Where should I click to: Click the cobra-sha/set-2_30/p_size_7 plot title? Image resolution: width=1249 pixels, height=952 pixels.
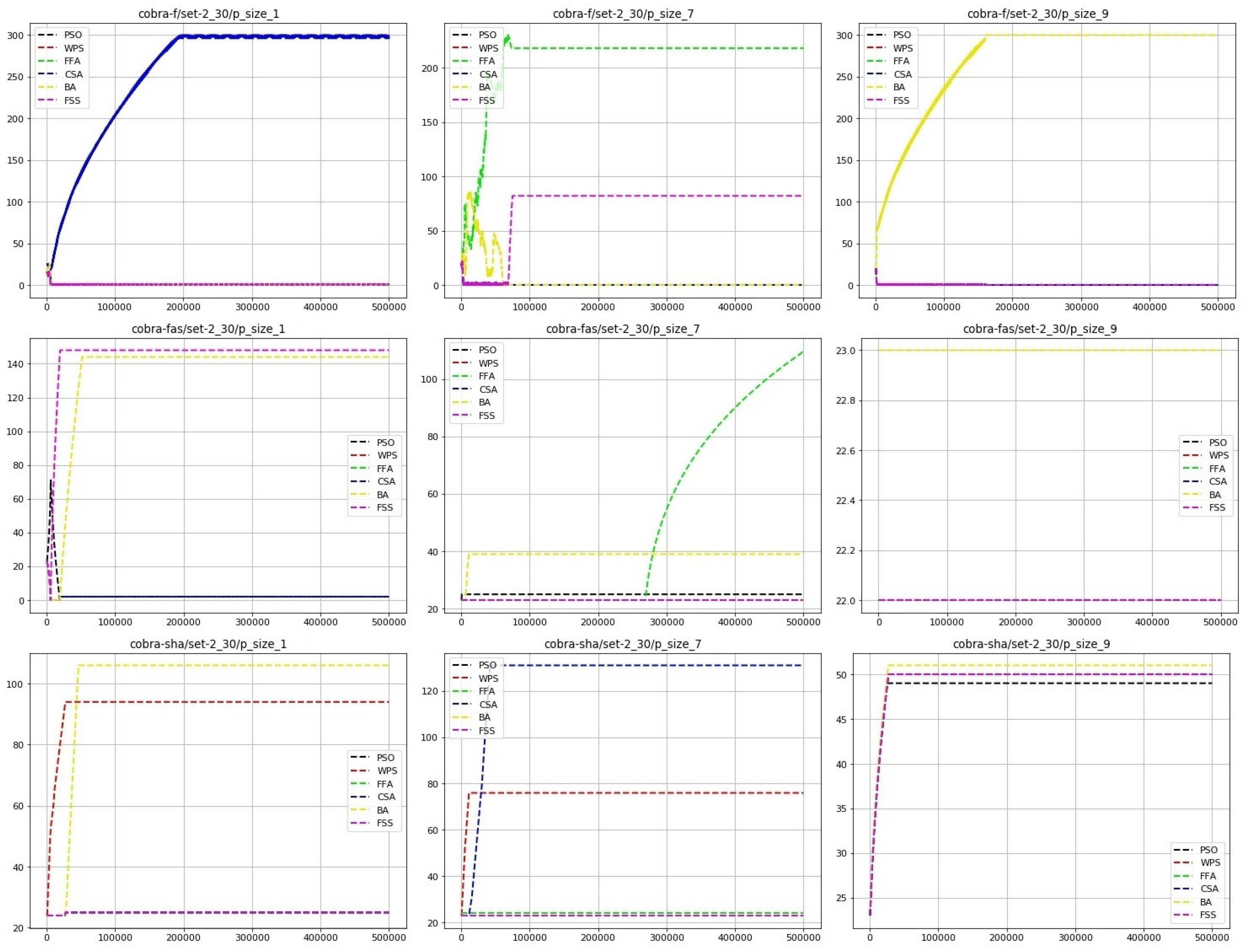click(623, 644)
